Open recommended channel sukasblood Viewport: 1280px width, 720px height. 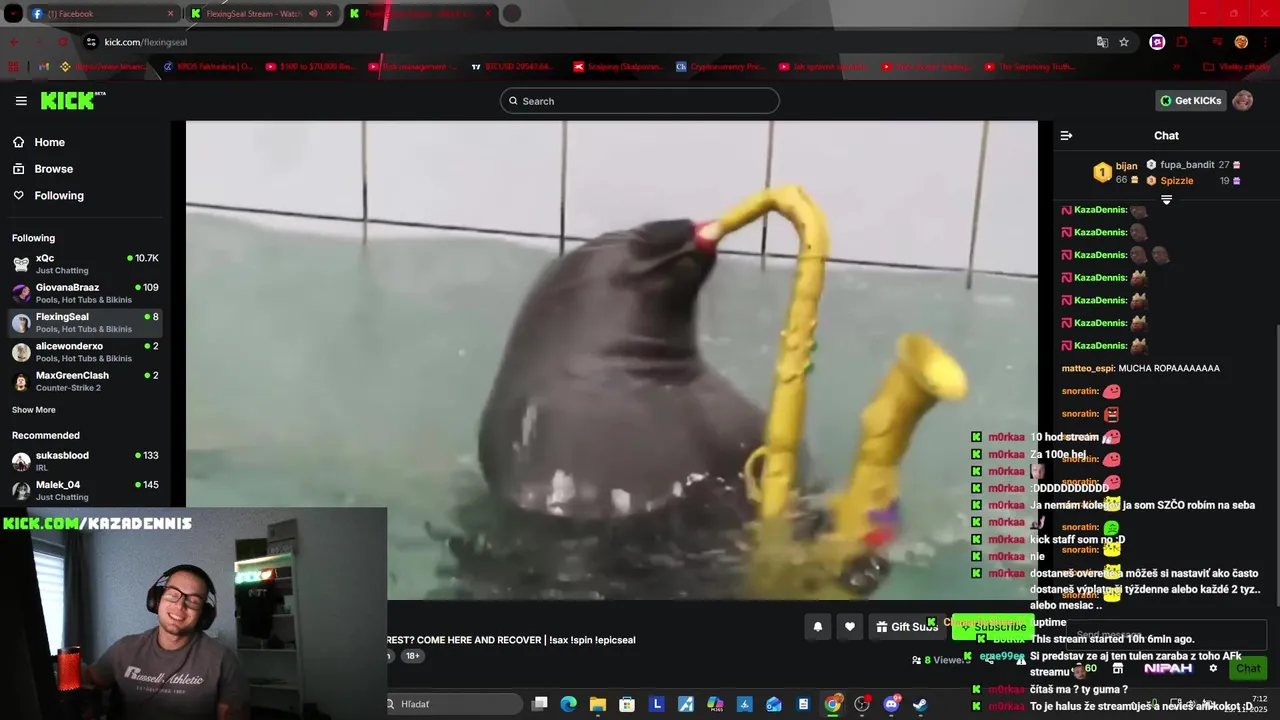[85, 461]
